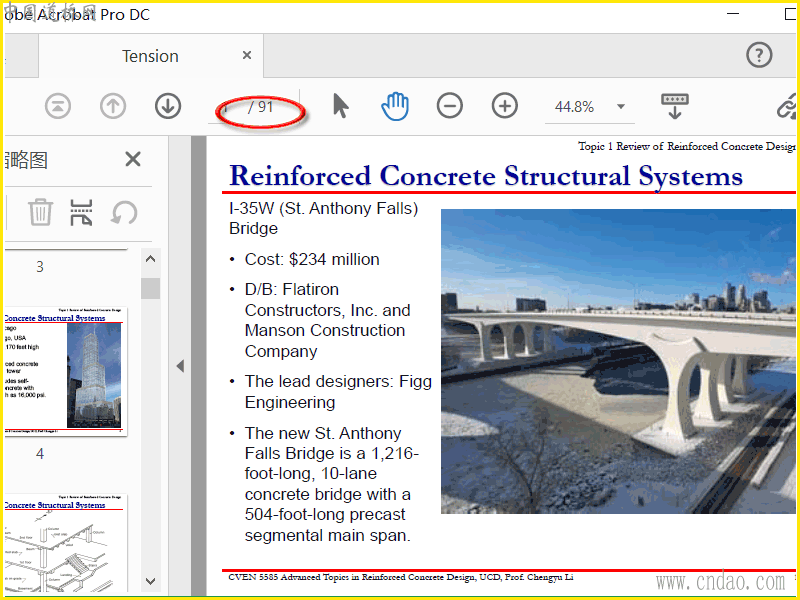Click the page number input field
The width and height of the screenshot is (800, 600).
[x=227, y=107]
